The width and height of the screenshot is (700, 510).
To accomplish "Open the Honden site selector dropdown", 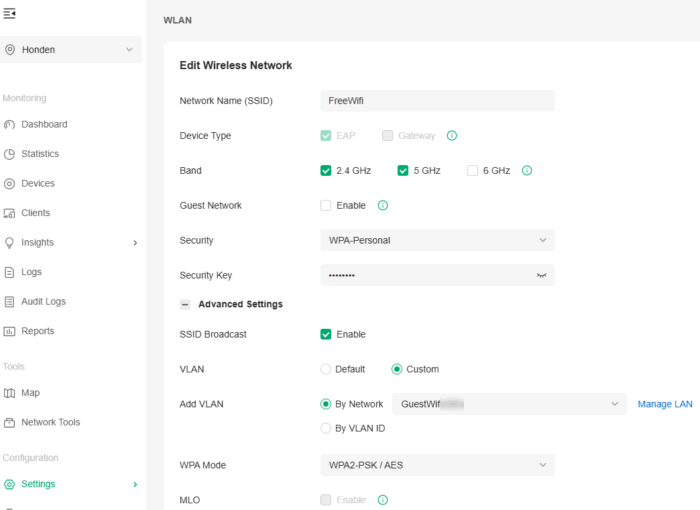I will (x=70, y=50).
